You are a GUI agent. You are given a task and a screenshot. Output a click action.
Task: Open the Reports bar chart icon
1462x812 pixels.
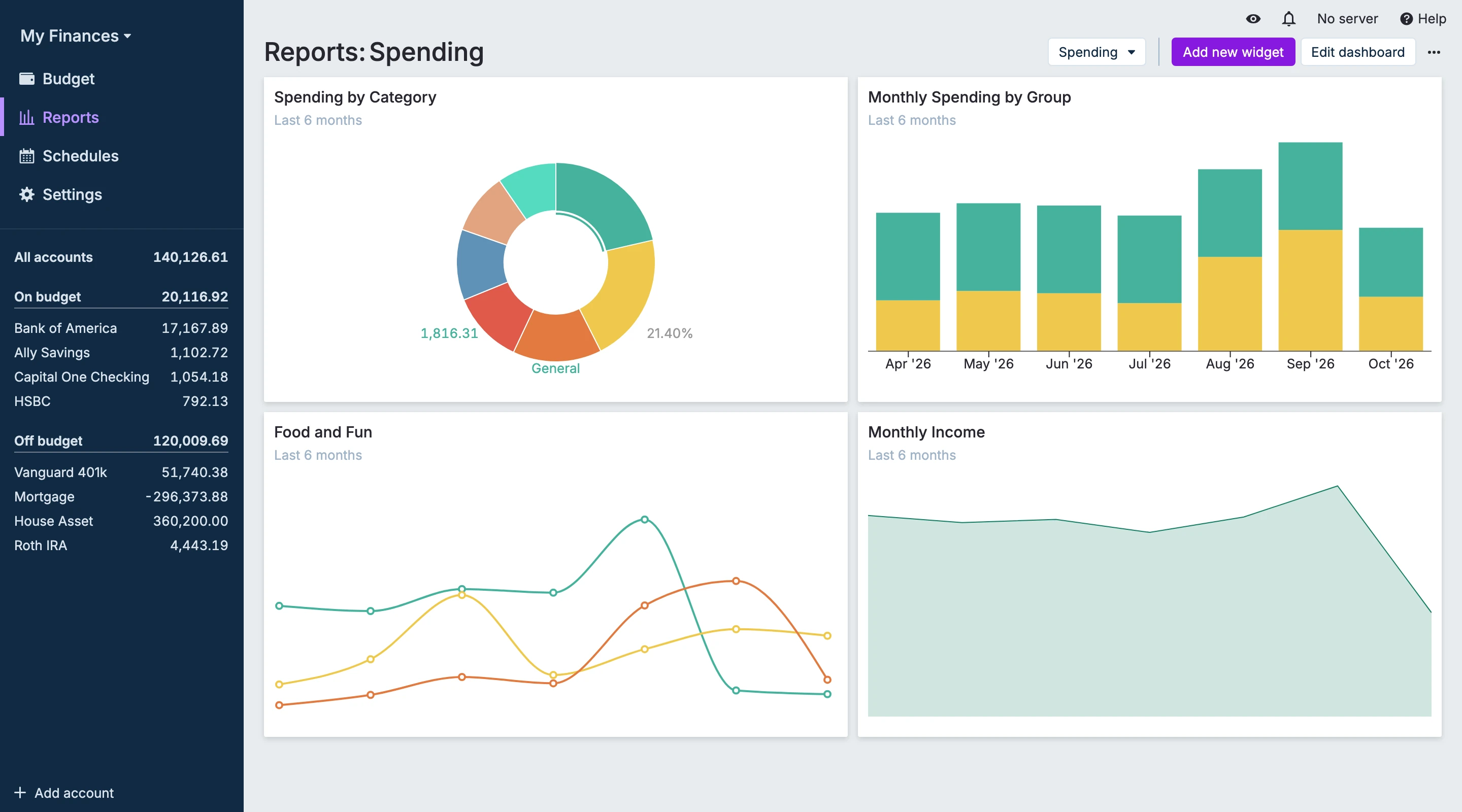tap(27, 117)
